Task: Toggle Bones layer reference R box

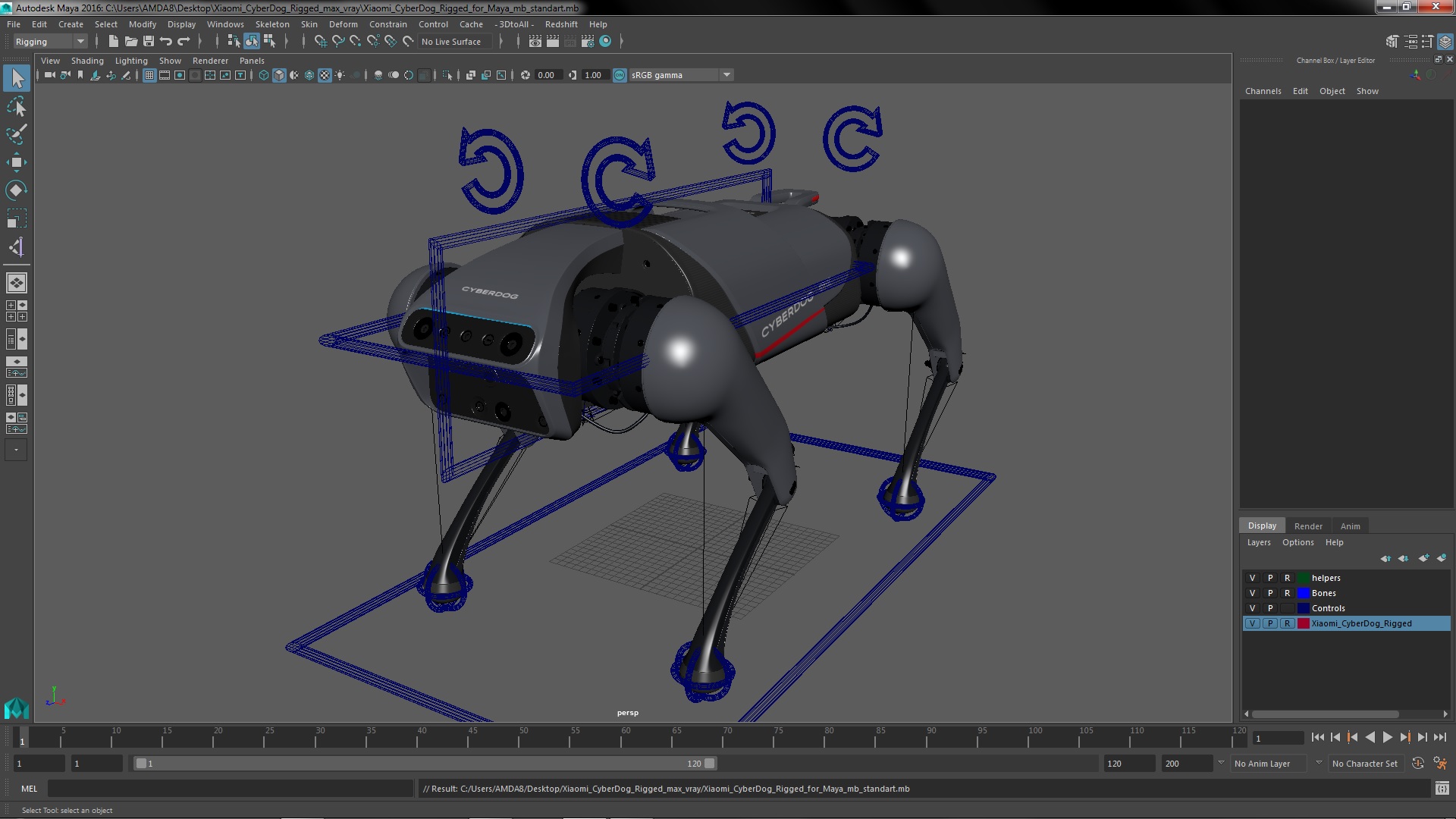Action: pyautogui.click(x=1287, y=593)
